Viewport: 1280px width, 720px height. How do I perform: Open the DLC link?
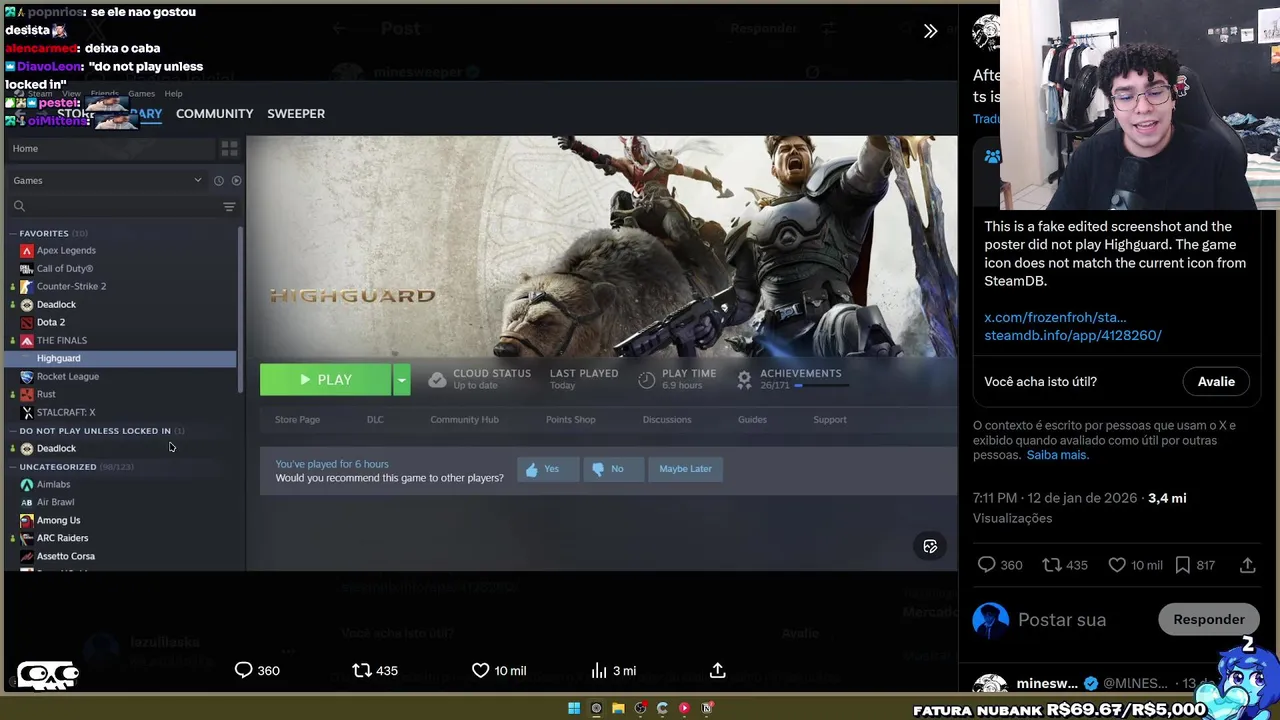pyautogui.click(x=375, y=420)
